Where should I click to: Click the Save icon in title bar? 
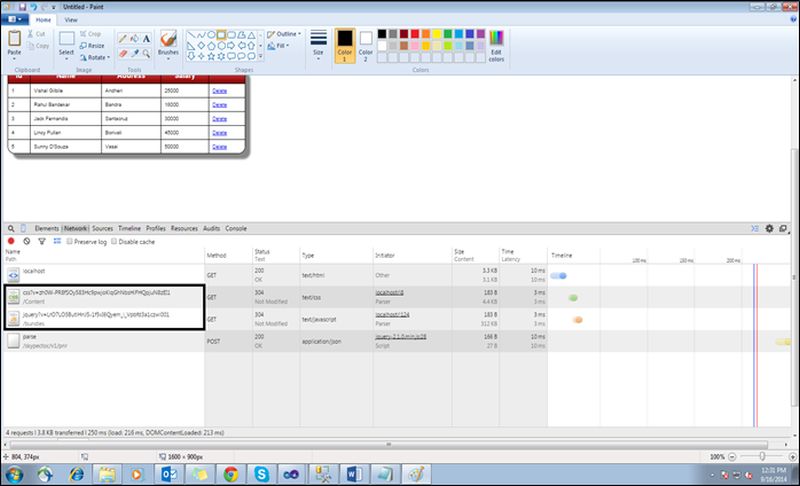tap(22, 7)
